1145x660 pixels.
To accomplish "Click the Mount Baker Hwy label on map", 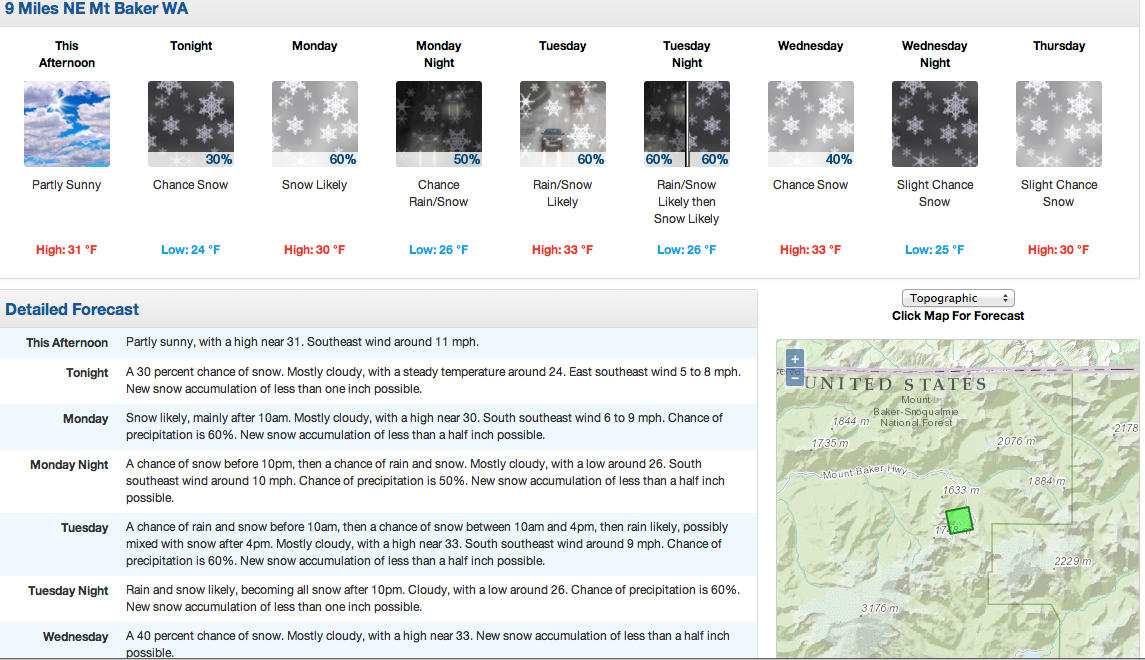I will (x=865, y=472).
